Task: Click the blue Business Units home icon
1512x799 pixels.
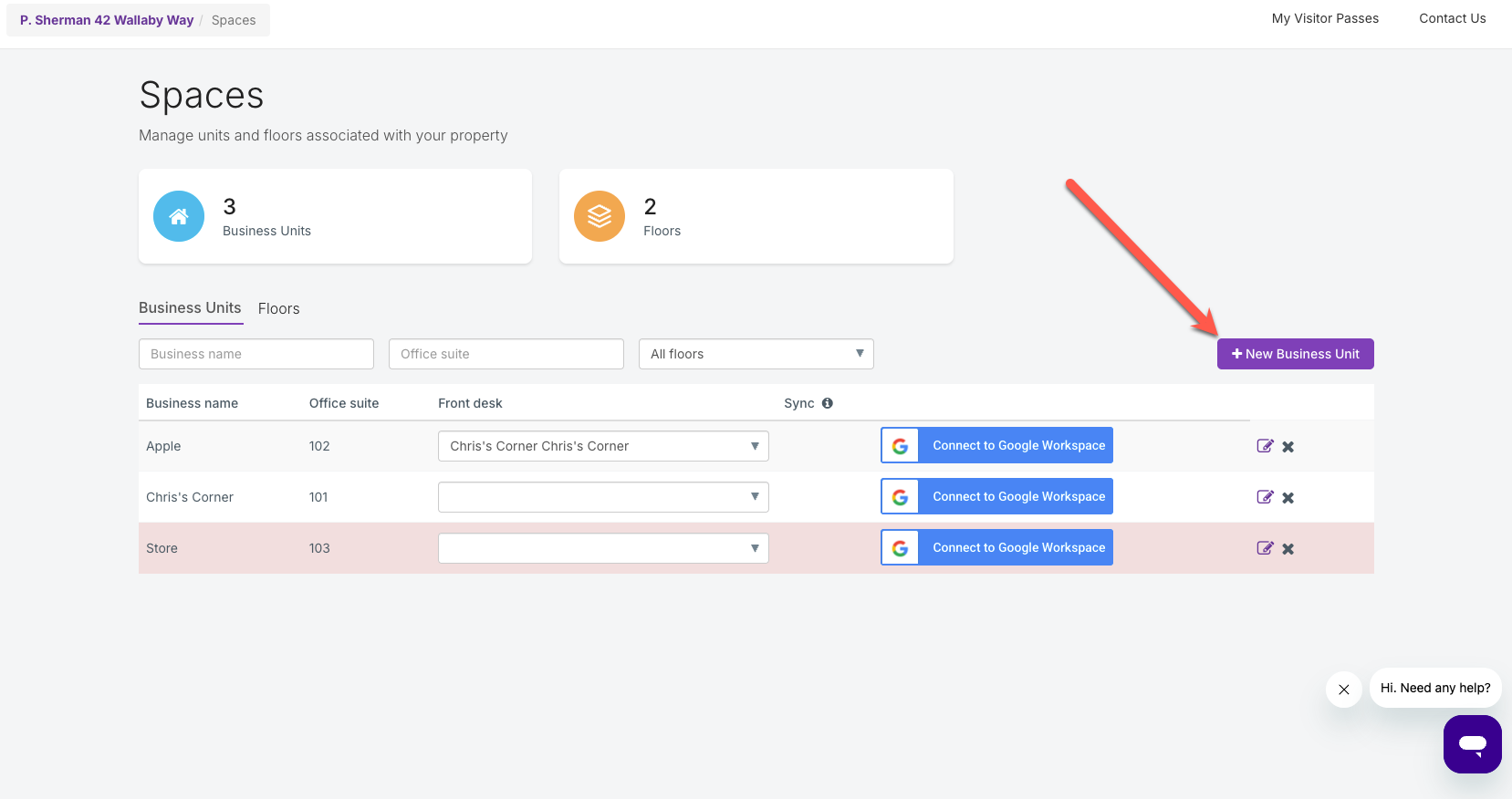Action: (x=179, y=216)
